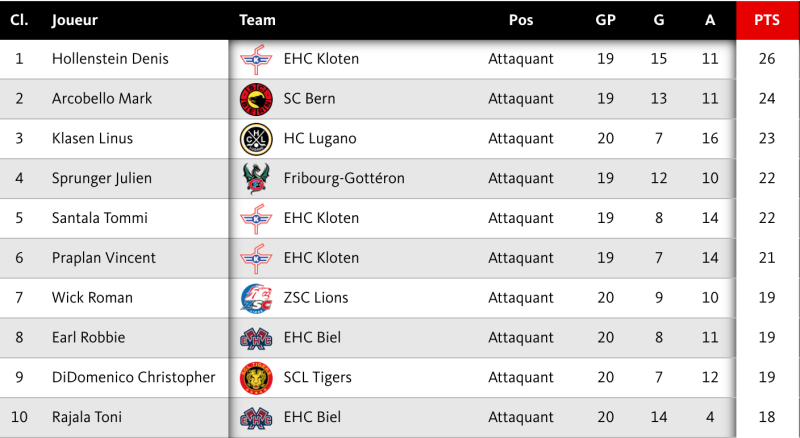The width and height of the screenshot is (800, 438).
Task: Click the HC Lugano team logo
Action: (256, 139)
